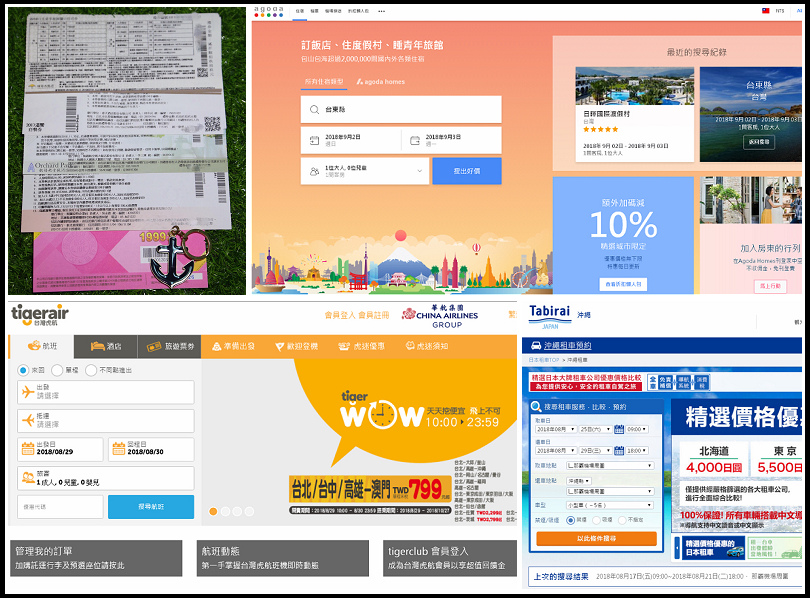Click tigerair departure date calendar icon
Screen dimensions: 810x598
point(28,448)
